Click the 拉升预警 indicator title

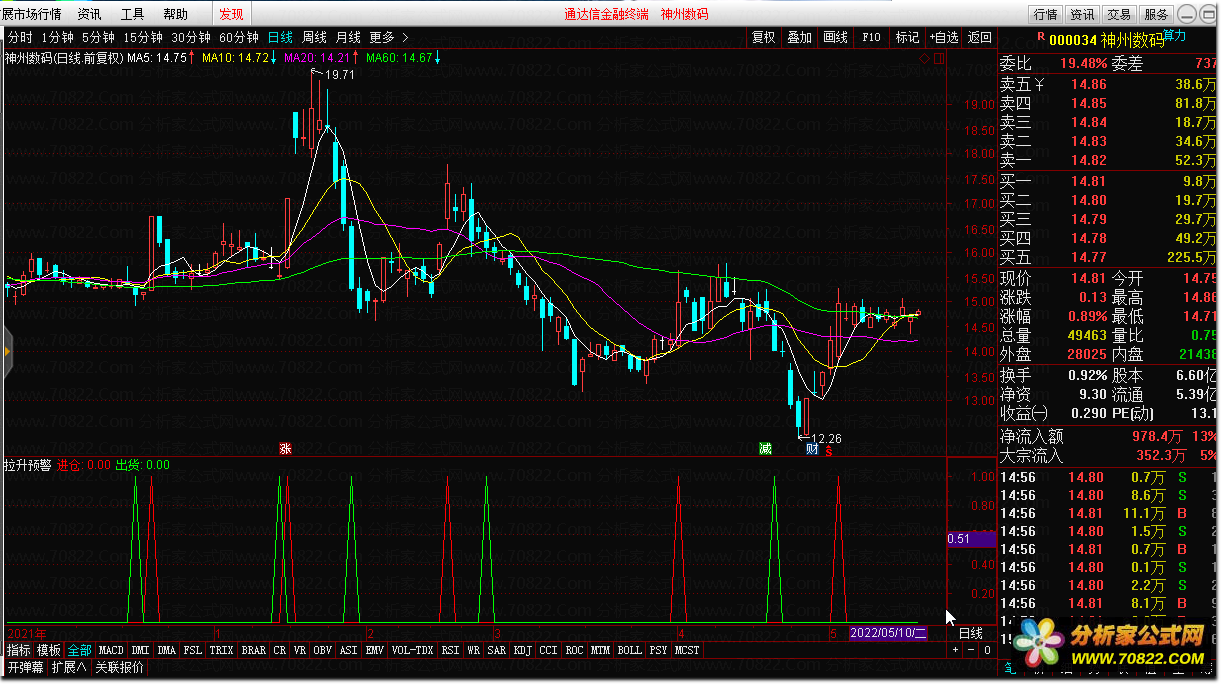(27, 465)
